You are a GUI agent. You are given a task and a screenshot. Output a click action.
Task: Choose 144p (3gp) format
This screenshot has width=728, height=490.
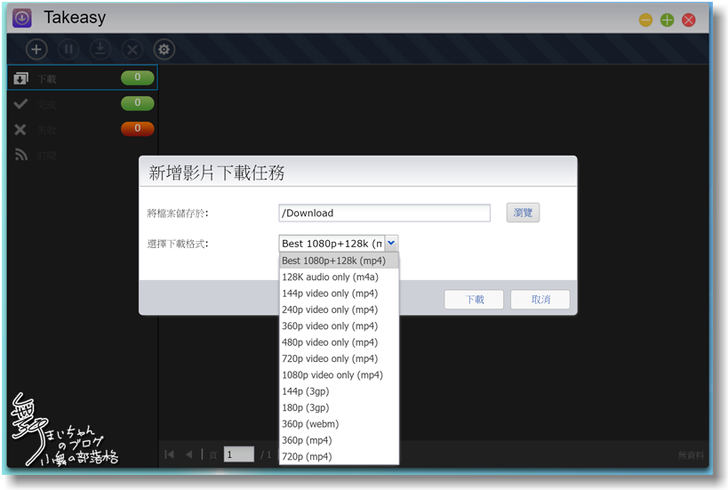(x=339, y=392)
